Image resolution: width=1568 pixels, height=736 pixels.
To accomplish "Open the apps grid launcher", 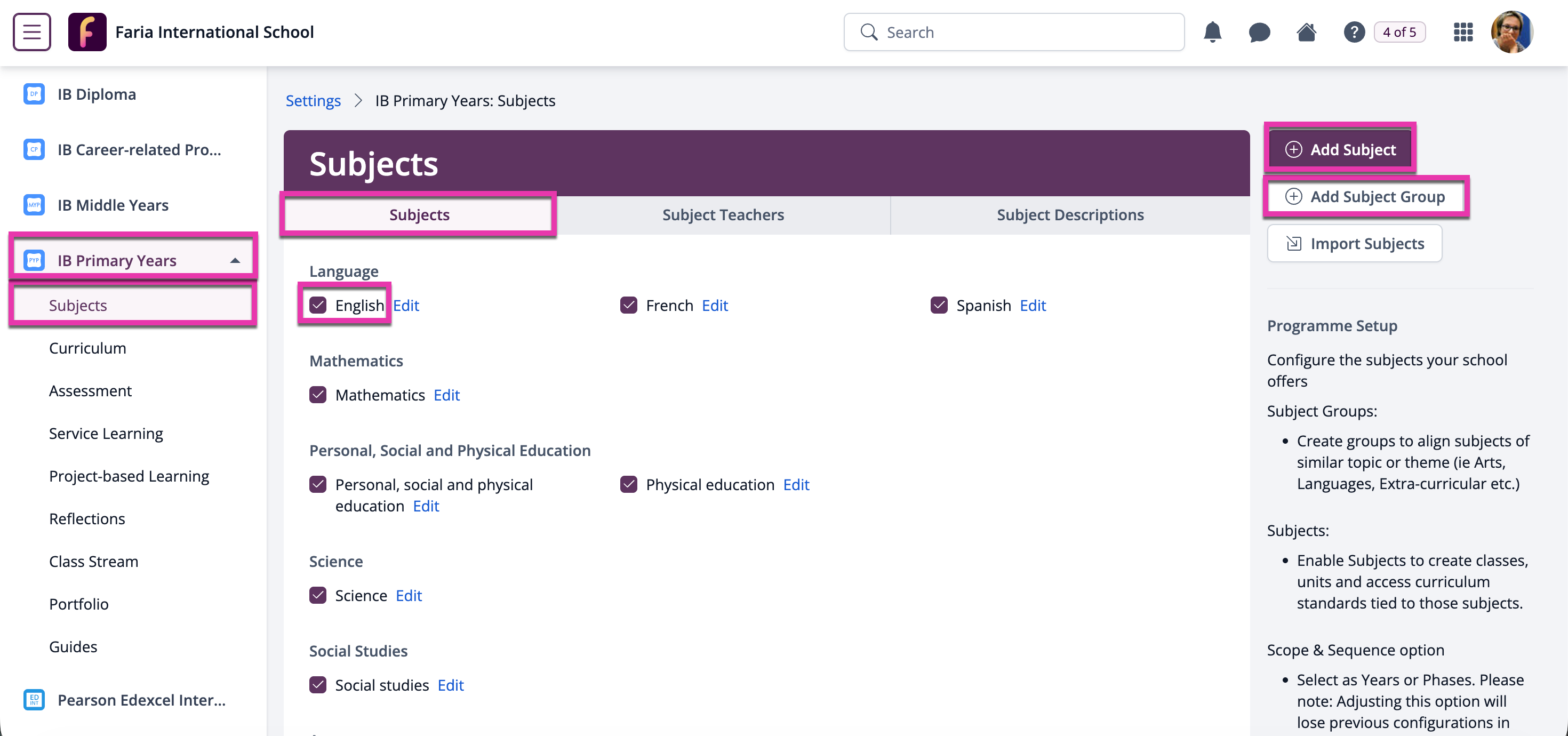I will tap(1463, 31).
